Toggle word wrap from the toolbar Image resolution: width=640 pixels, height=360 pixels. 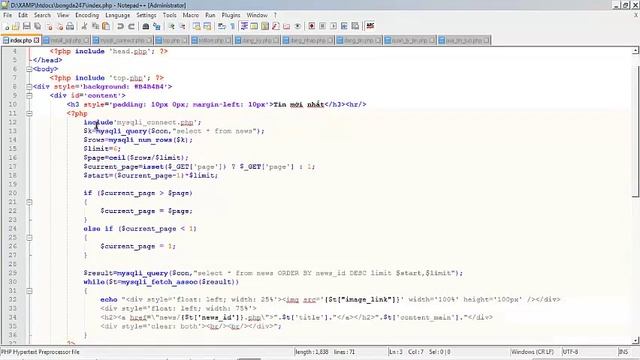pyautogui.click(x=222, y=27)
